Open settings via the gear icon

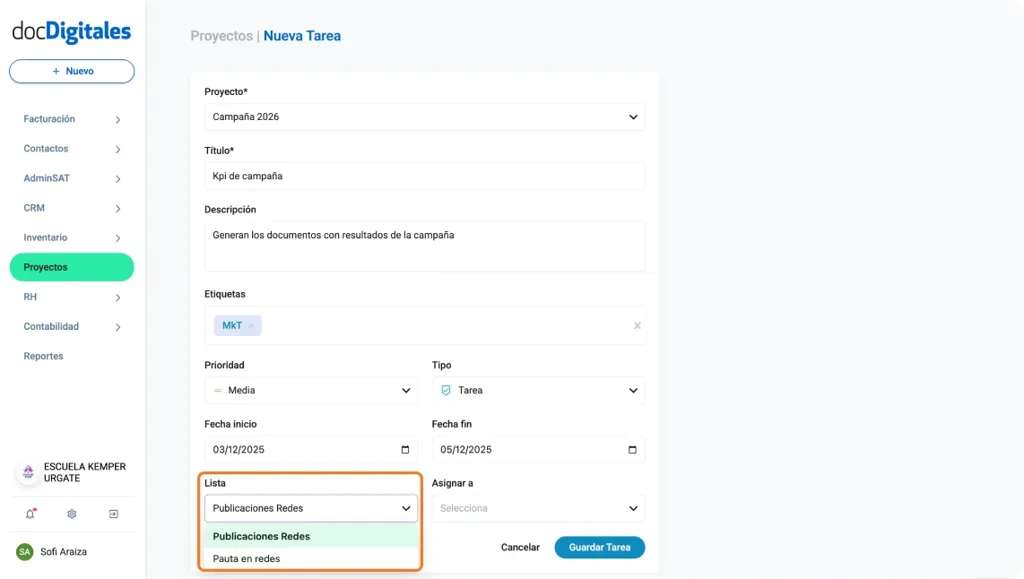pos(71,513)
